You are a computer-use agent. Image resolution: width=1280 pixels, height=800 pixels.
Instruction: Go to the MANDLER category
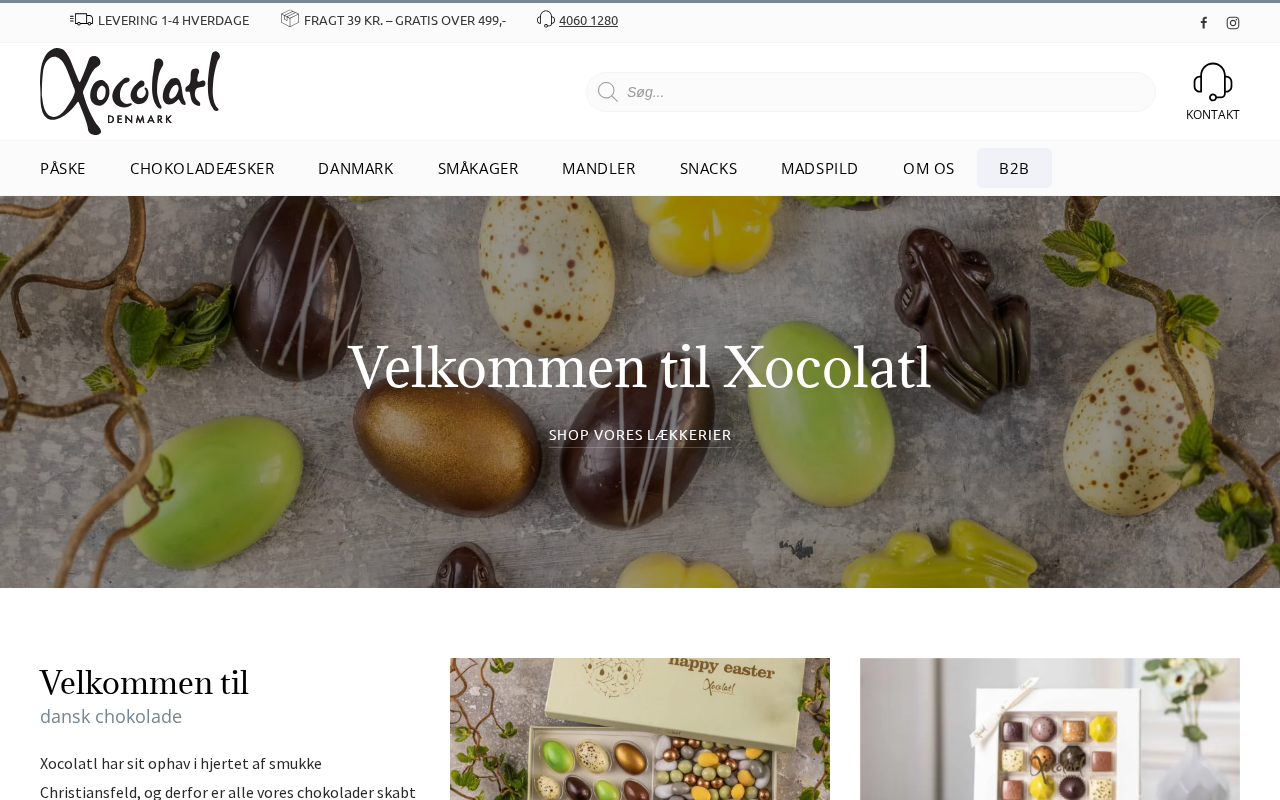[599, 168]
